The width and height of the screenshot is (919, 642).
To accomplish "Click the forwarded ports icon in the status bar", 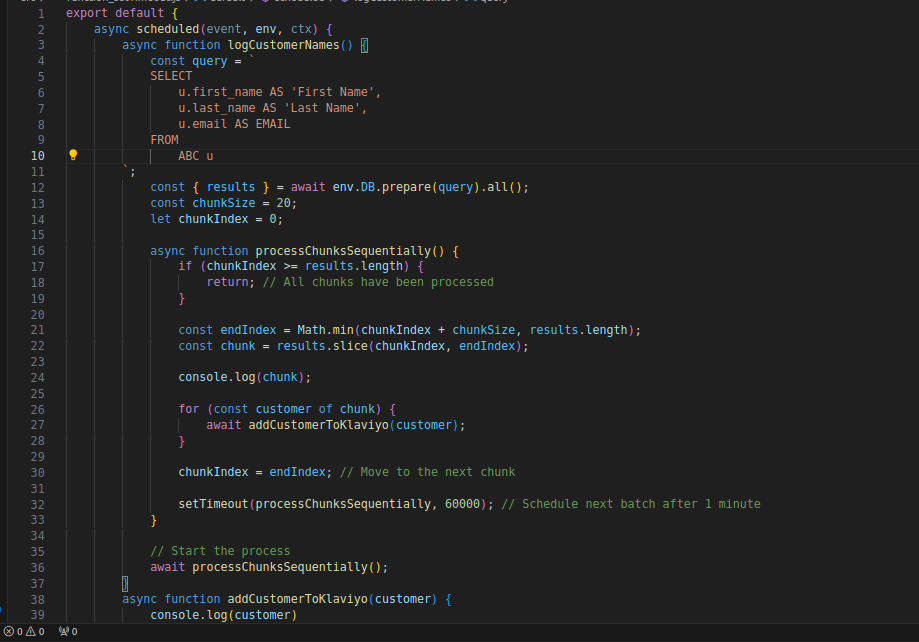I will [x=63, y=631].
